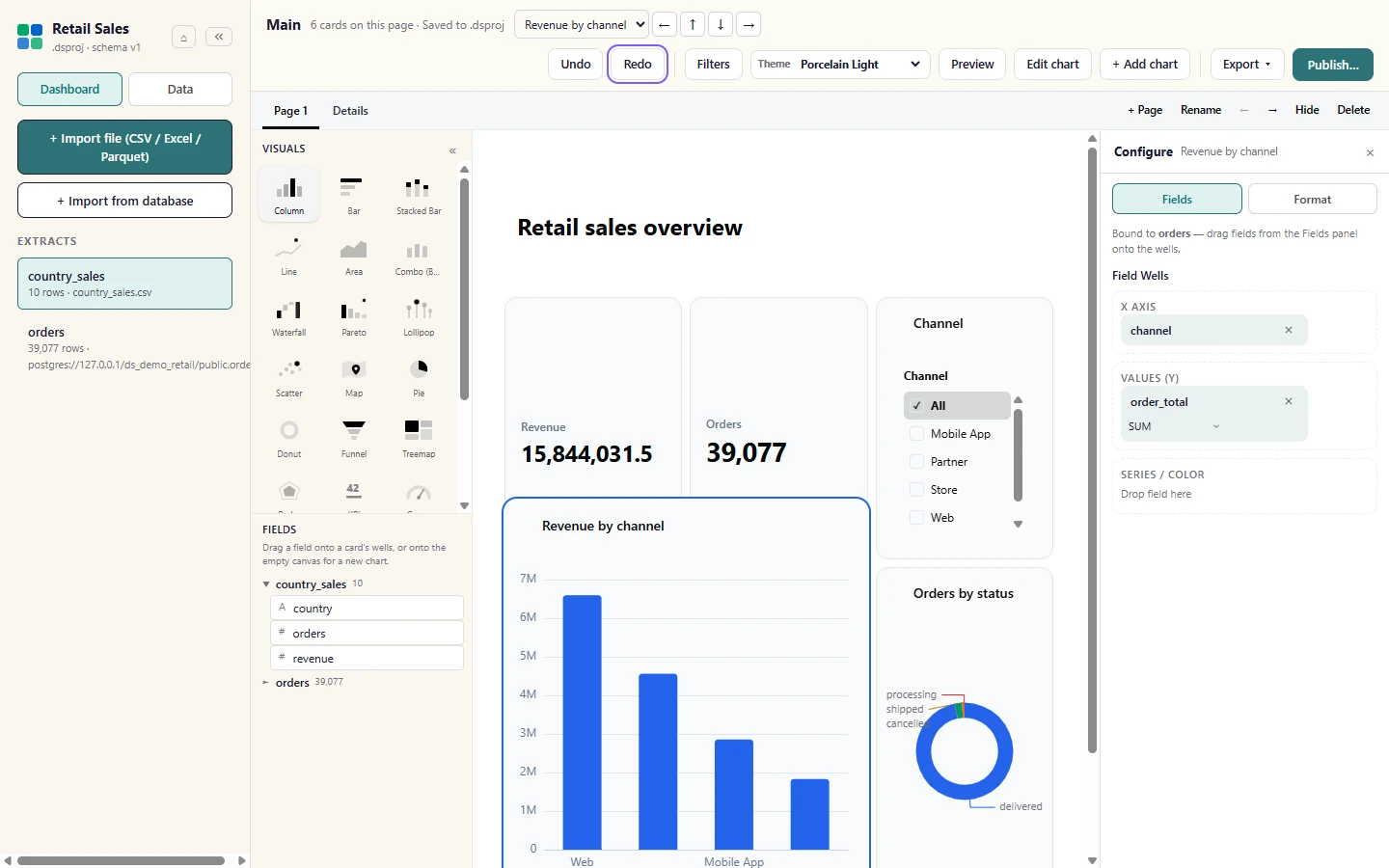The image size is (1389, 868).
Task: Collapse the left sidebar with the double-chevron
Action: pyautogui.click(x=219, y=37)
